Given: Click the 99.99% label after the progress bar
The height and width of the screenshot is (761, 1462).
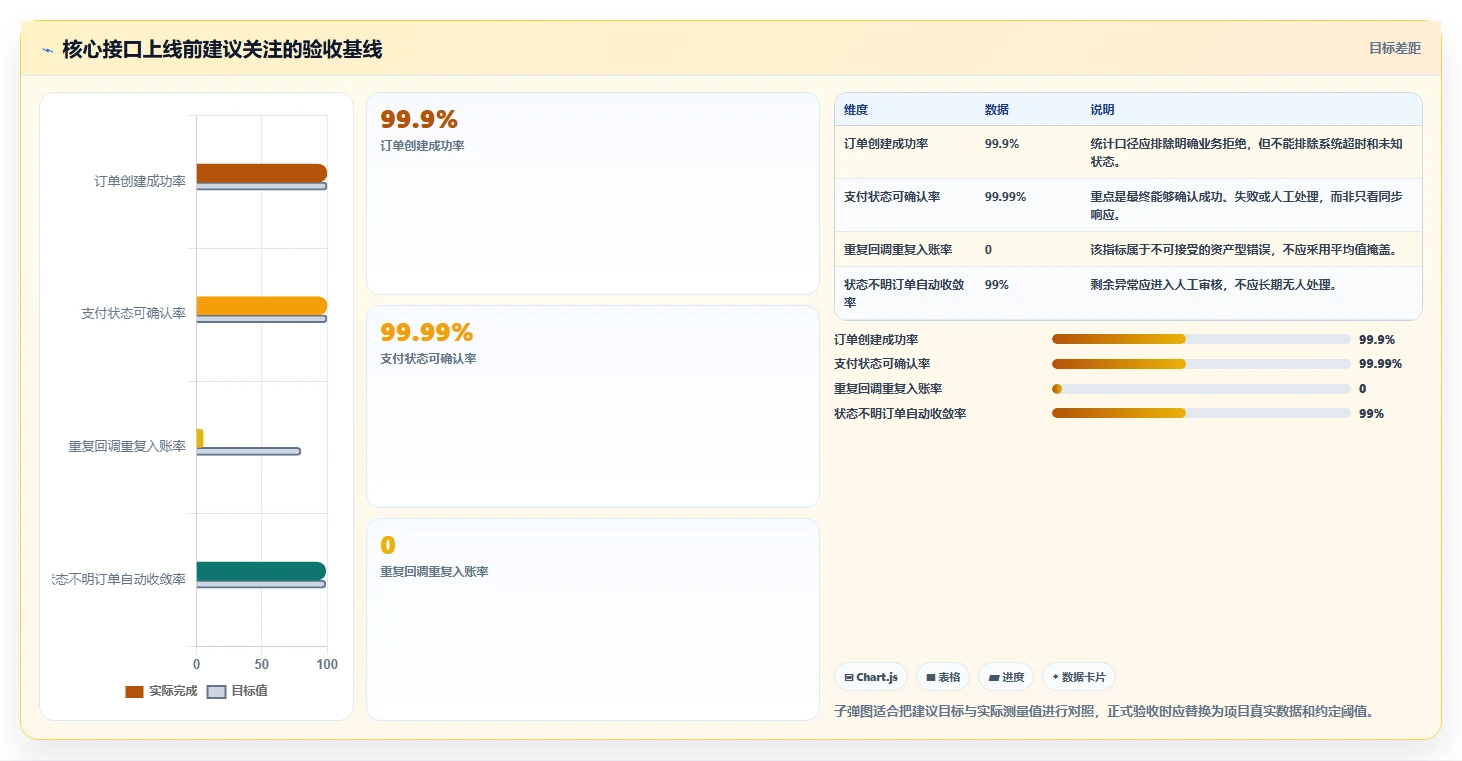Looking at the screenshot, I should [1380, 364].
